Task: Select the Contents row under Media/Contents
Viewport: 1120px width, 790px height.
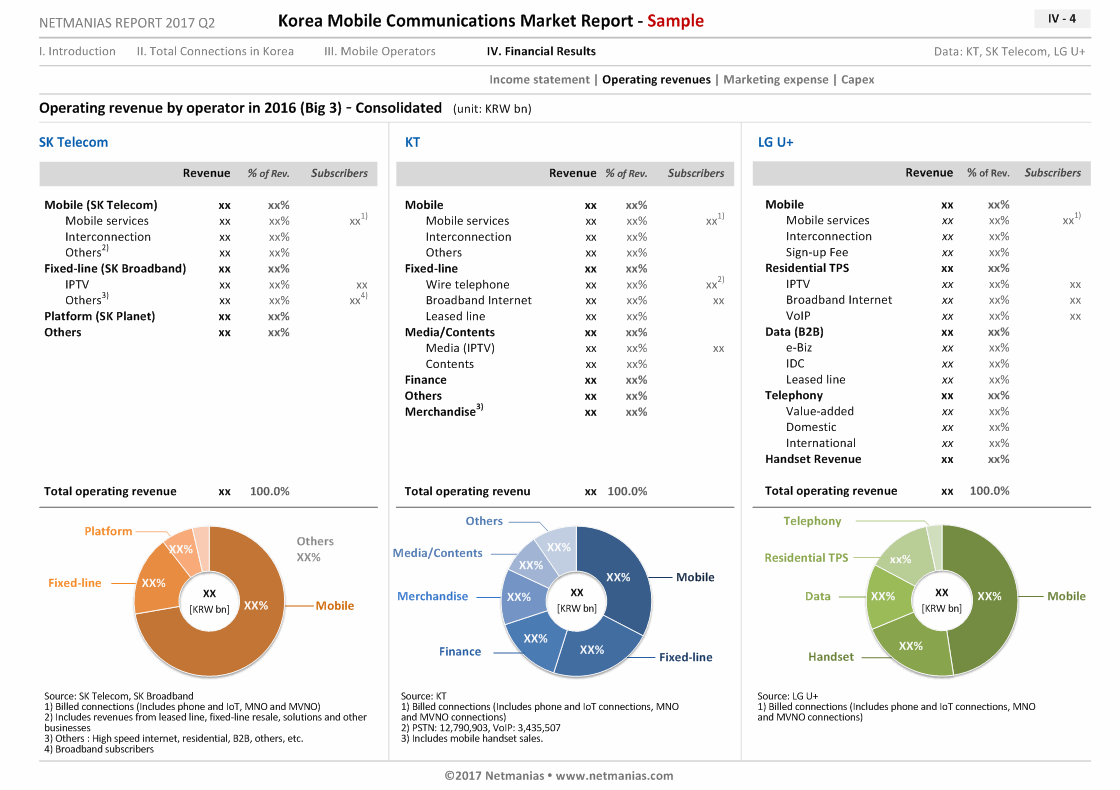Action: pos(449,364)
